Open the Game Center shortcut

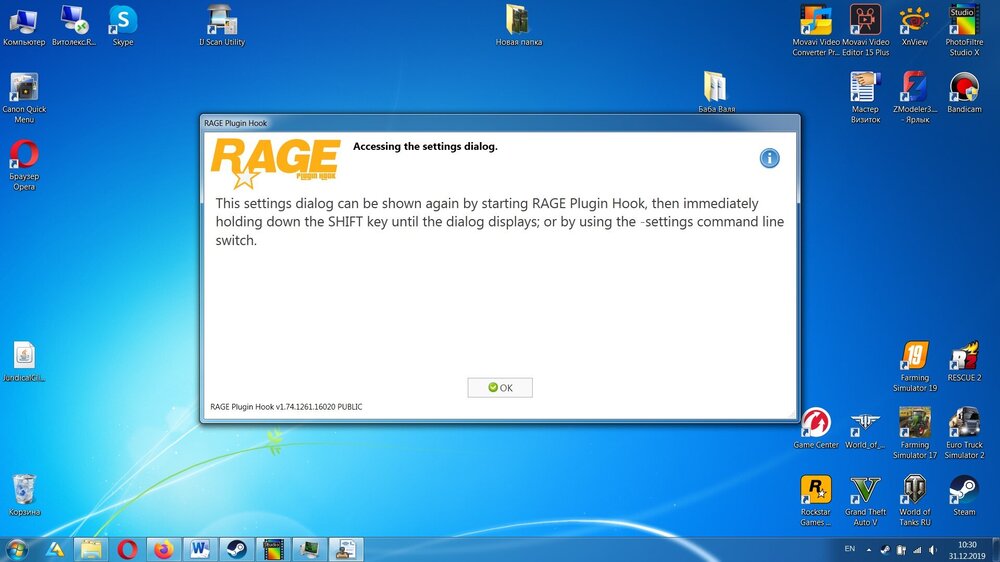coord(816,429)
